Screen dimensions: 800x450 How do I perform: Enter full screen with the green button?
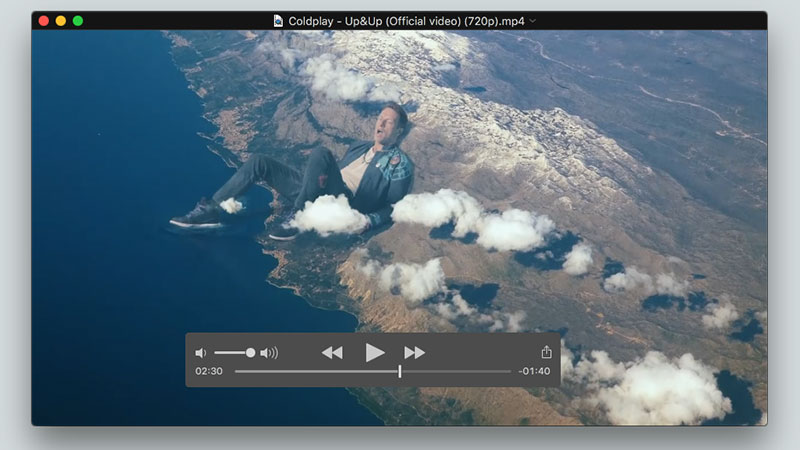(78, 21)
